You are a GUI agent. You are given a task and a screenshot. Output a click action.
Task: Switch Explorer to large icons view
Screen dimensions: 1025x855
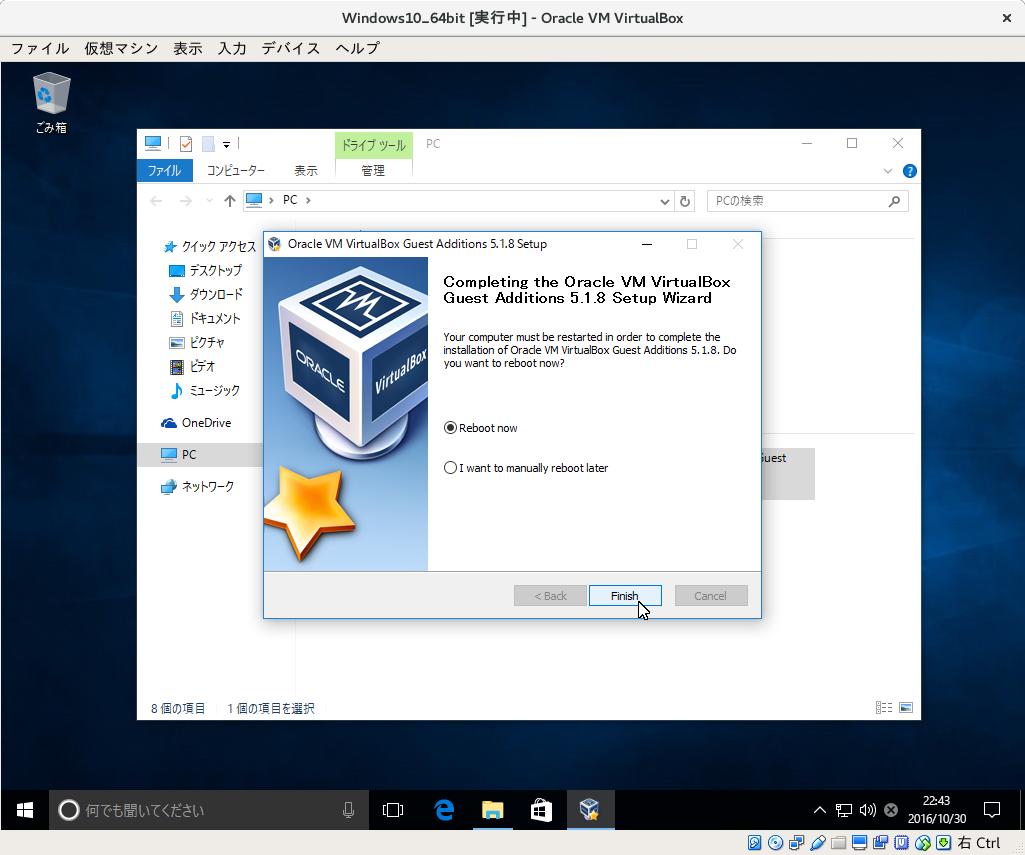906,707
